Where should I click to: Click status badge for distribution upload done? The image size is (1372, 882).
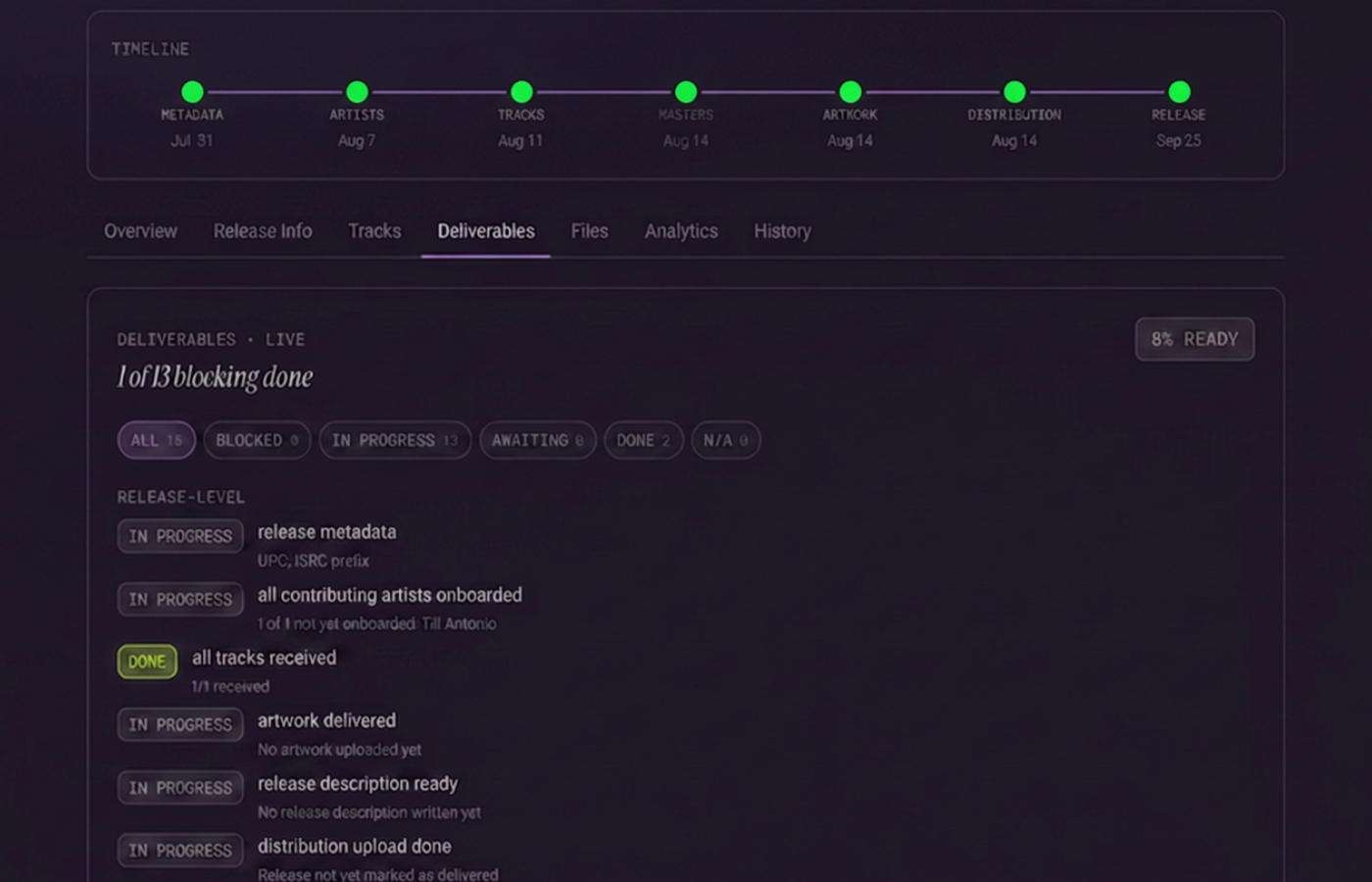point(180,850)
